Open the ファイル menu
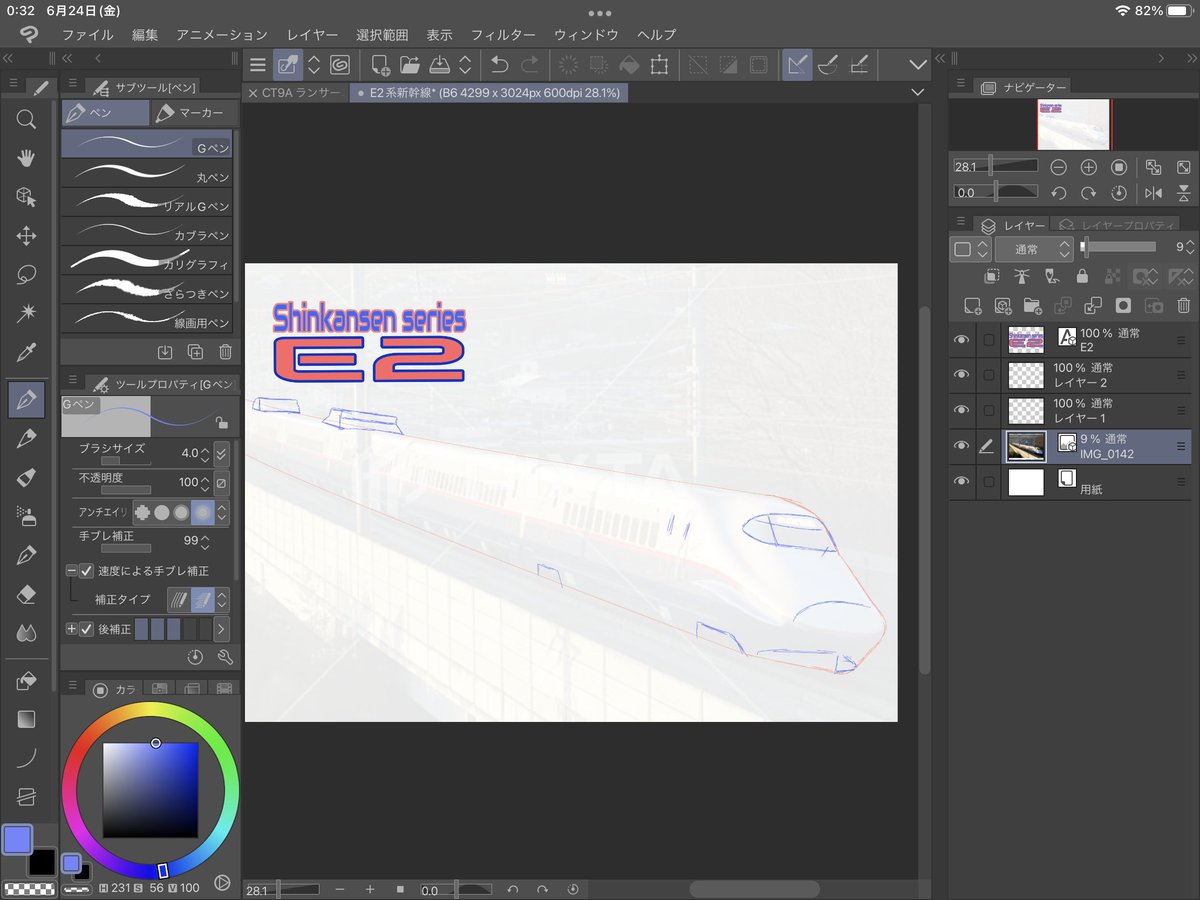This screenshot has height=900, width=1200. point(87,34)
